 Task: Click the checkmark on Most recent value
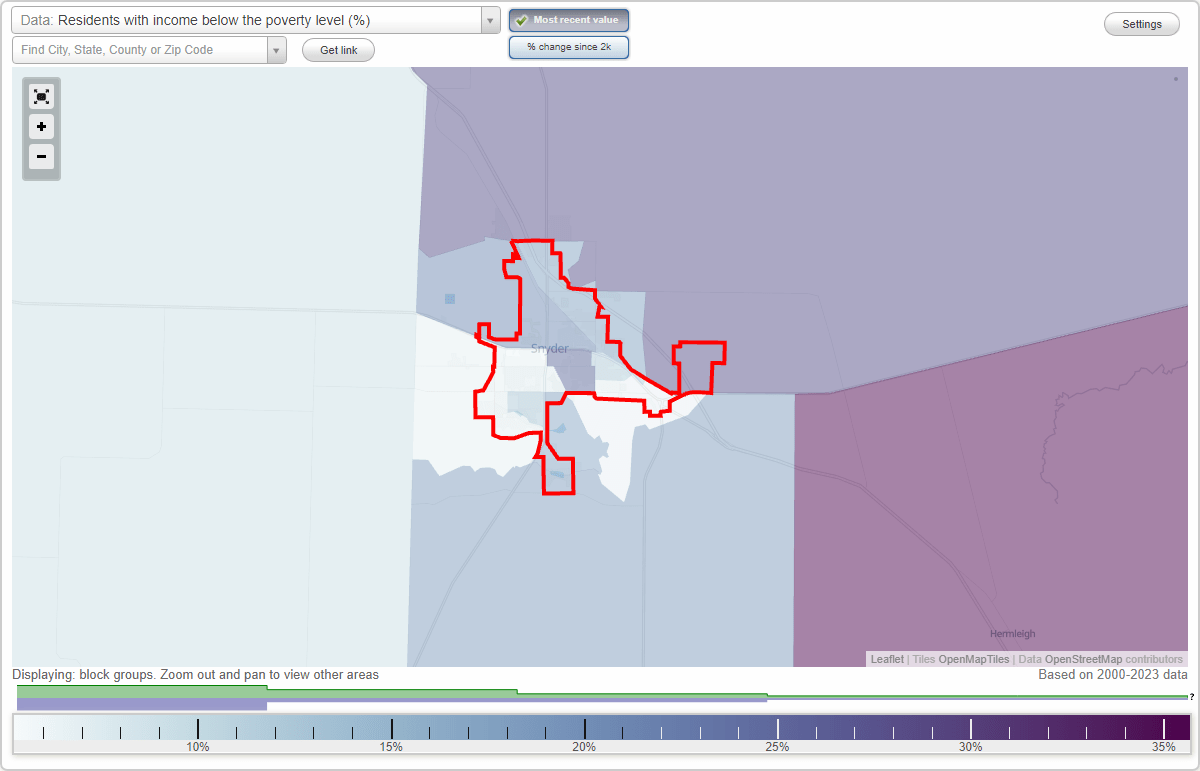(523, 19)
